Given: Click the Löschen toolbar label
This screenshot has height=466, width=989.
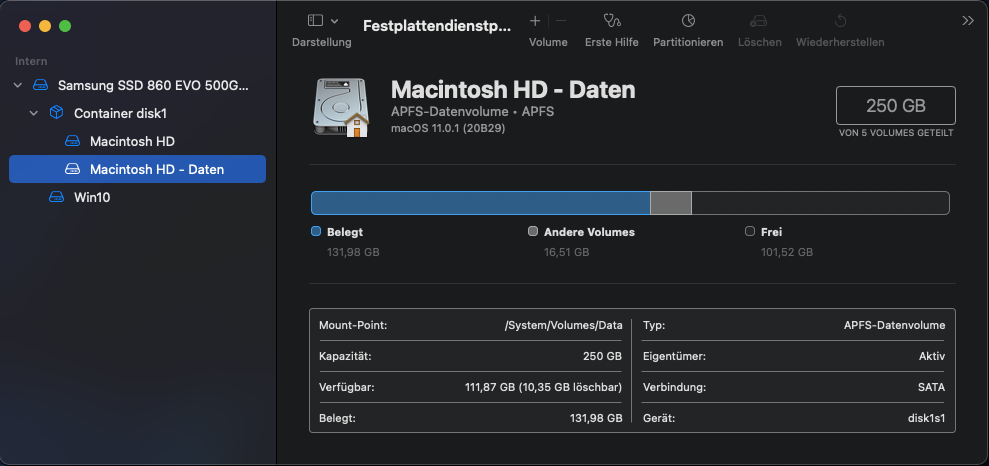Looking at the screenshot, I should pos(759,42).
